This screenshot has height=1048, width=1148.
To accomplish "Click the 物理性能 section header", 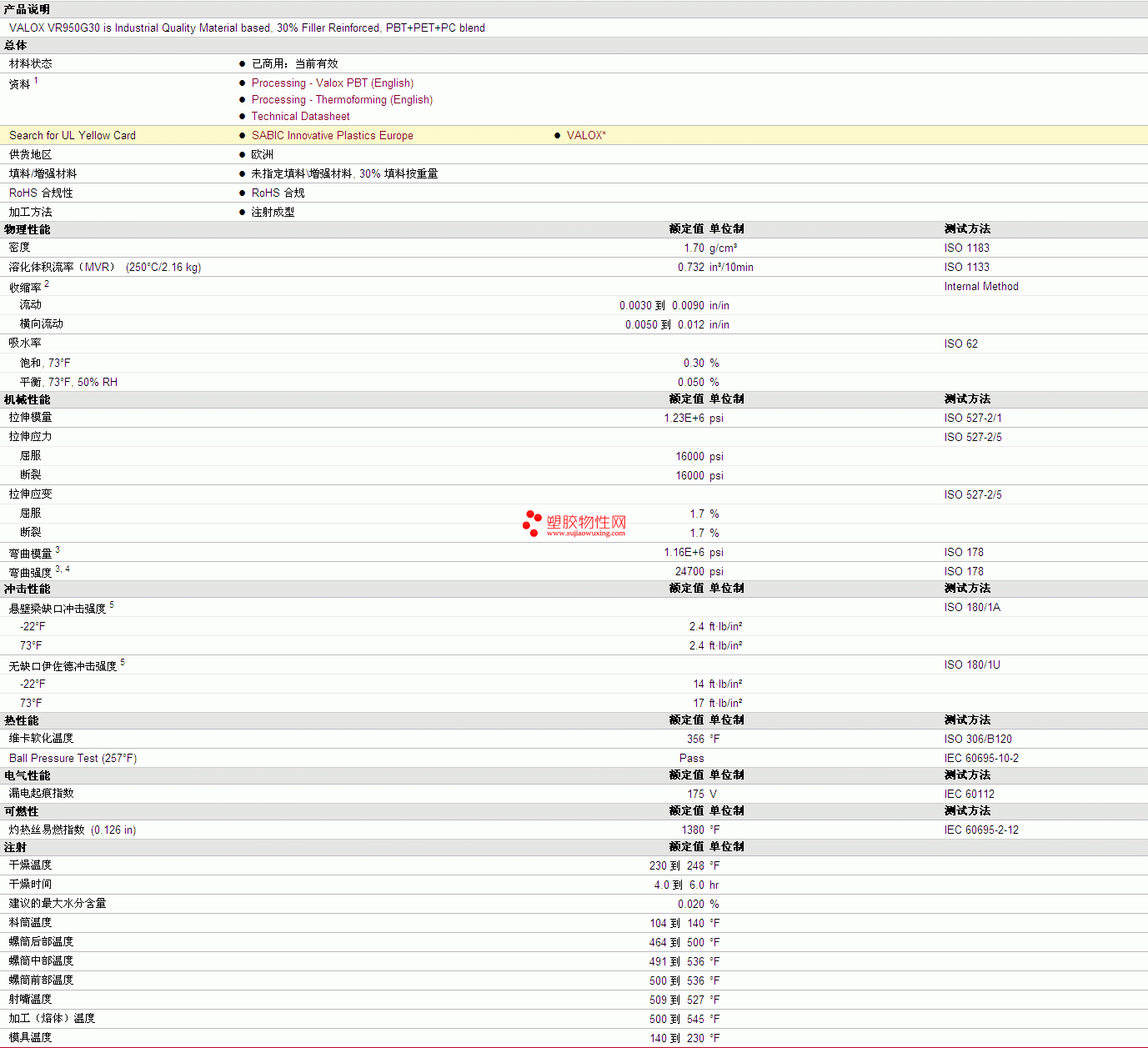I will coord(27,229).
